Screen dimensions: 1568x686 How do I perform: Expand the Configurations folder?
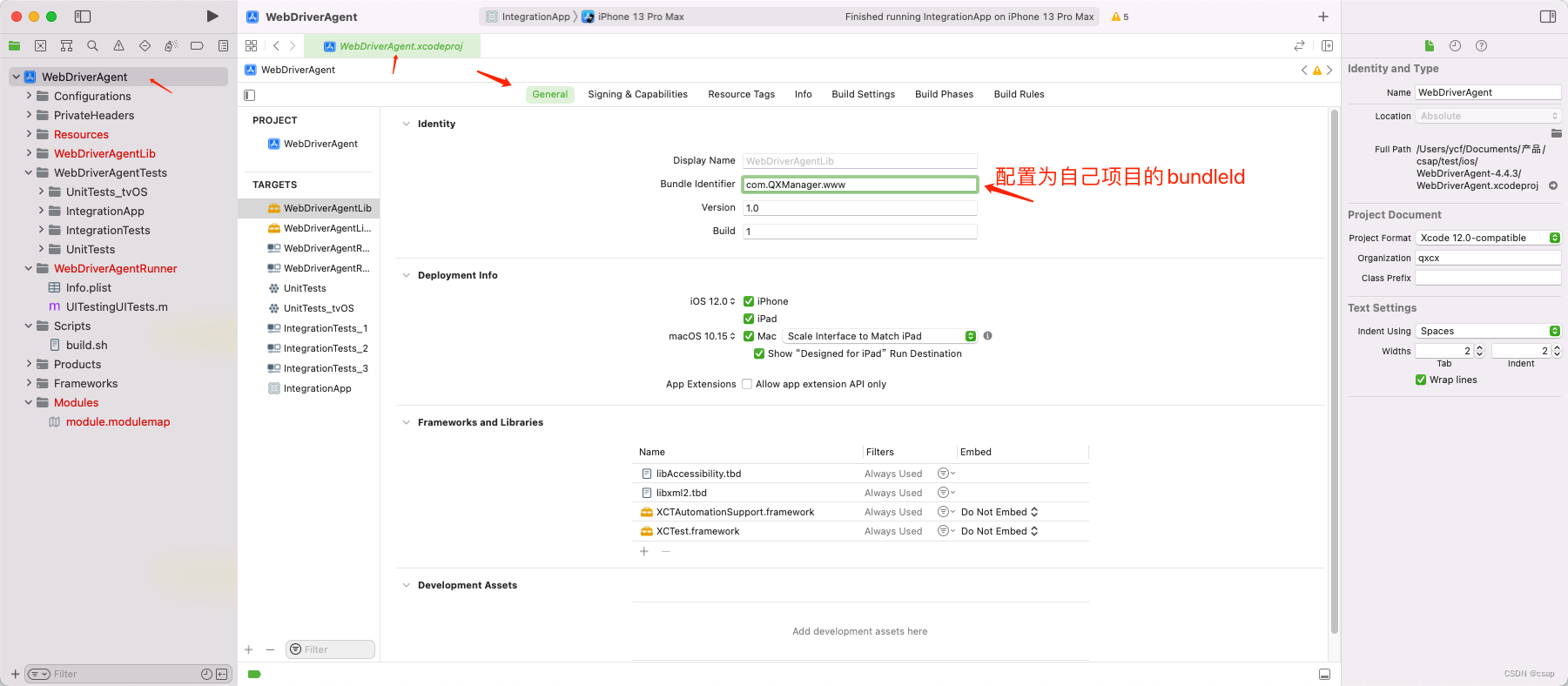[x=29, y=96]
